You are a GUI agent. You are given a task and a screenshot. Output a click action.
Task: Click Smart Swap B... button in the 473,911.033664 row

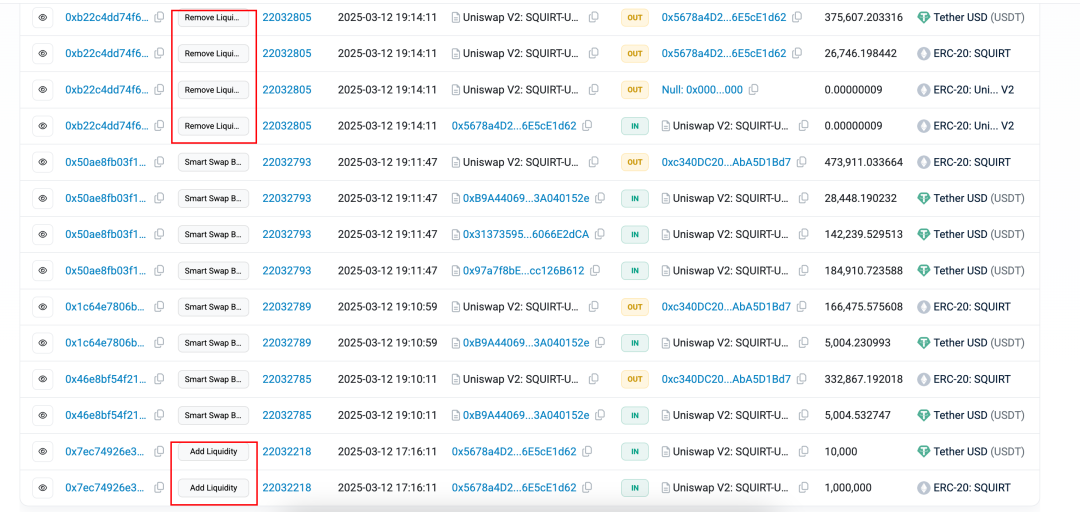(x=213, y=162)
